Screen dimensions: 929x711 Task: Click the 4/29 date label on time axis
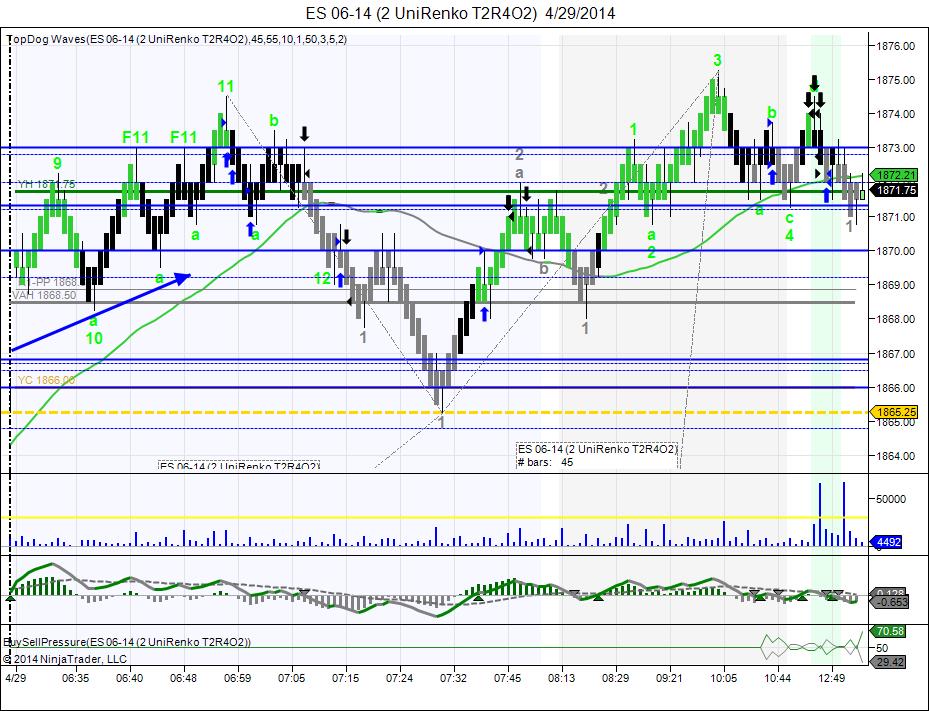pyautogui.click(x=15, y=678)
